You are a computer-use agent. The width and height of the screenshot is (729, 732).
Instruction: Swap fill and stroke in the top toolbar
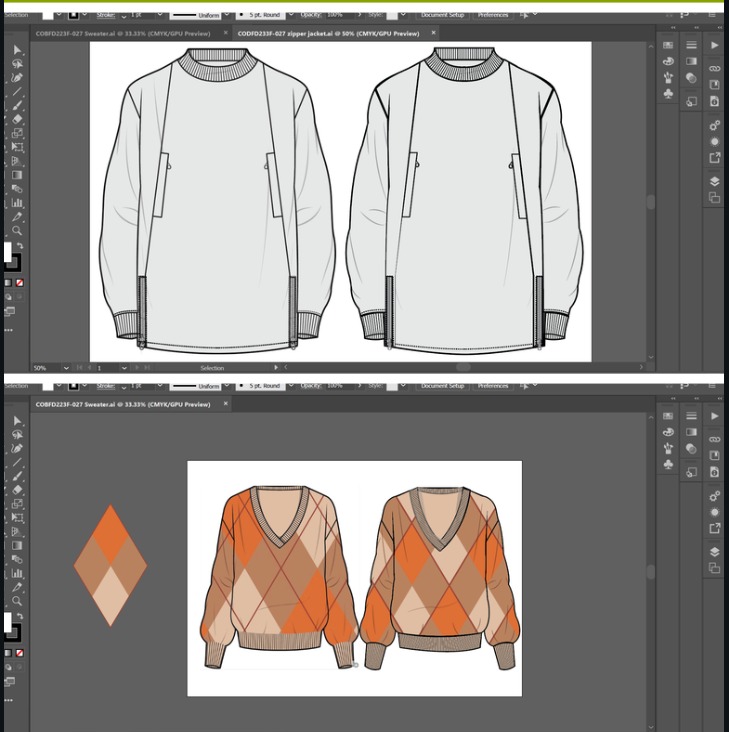pos(19,246)
